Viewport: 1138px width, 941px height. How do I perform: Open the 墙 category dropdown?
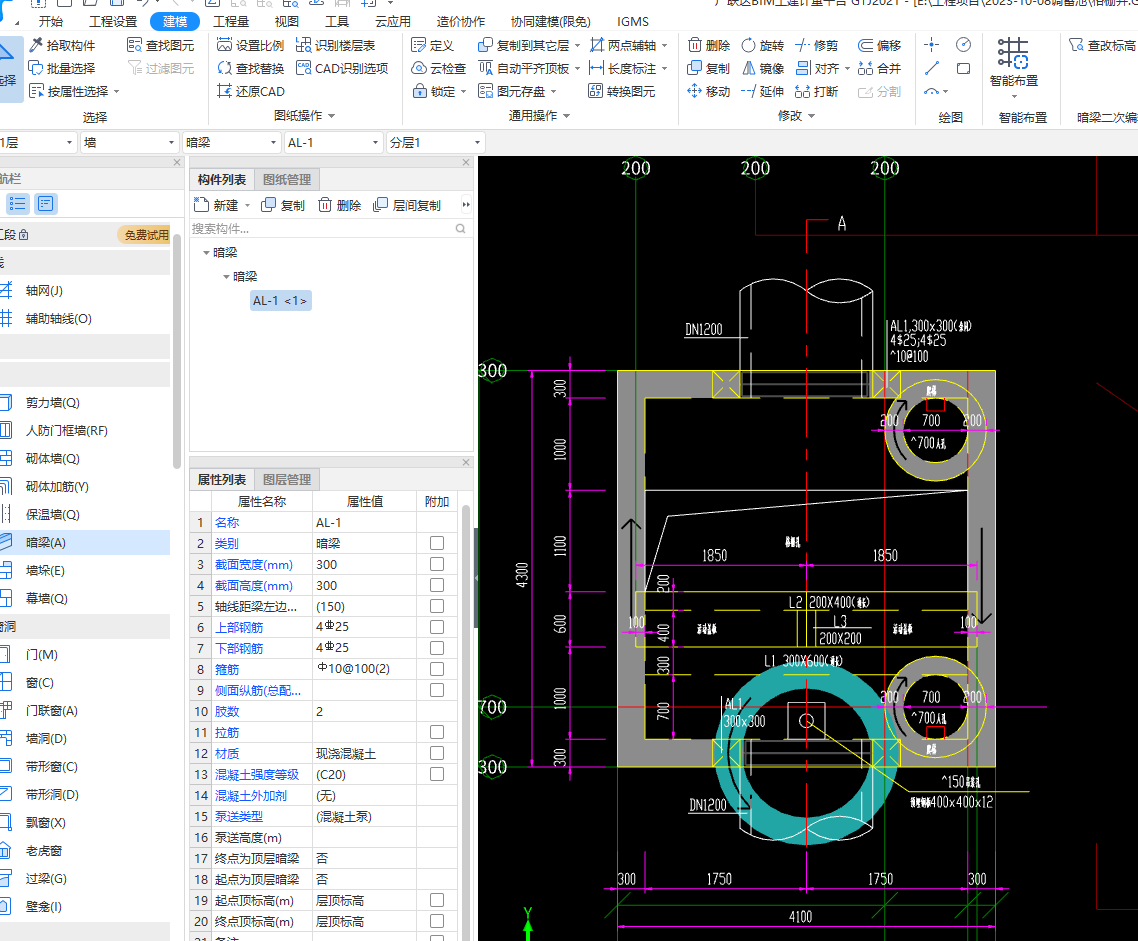click(x=128, y=142)
